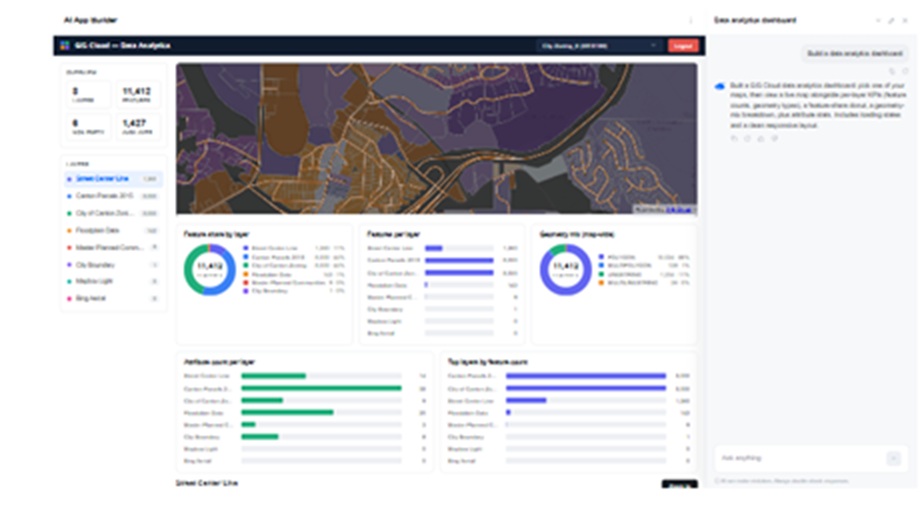Click the send arrow in chat input

tap(893, 458)
